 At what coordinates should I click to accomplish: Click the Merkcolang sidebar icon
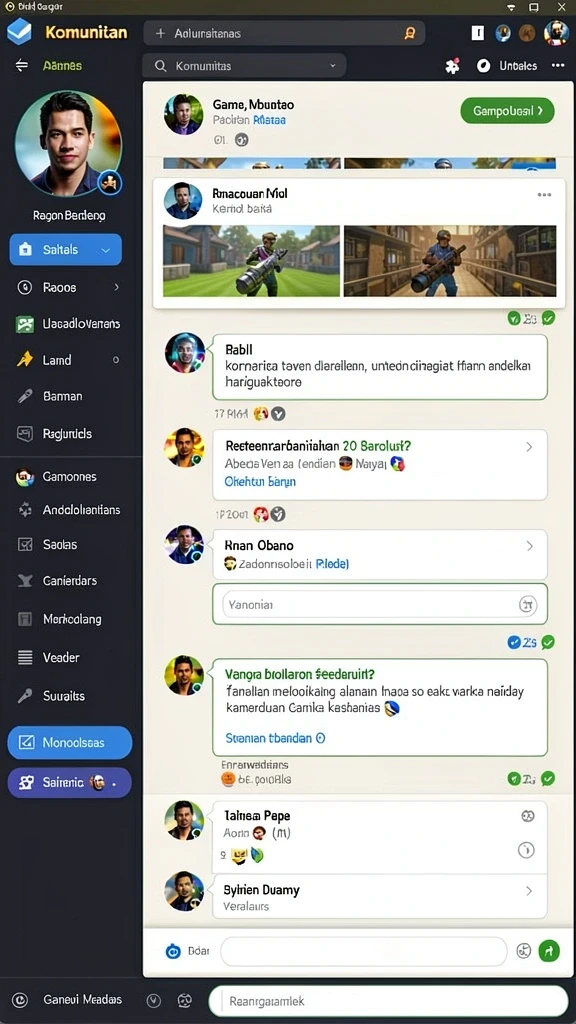coord(25,618)
